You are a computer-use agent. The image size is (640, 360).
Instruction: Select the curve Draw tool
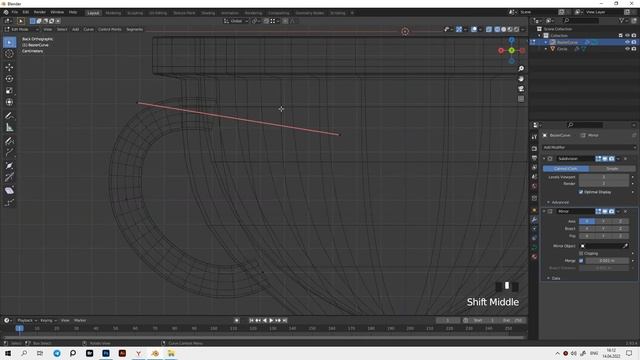pyautogui.click(x=9, y=141)
